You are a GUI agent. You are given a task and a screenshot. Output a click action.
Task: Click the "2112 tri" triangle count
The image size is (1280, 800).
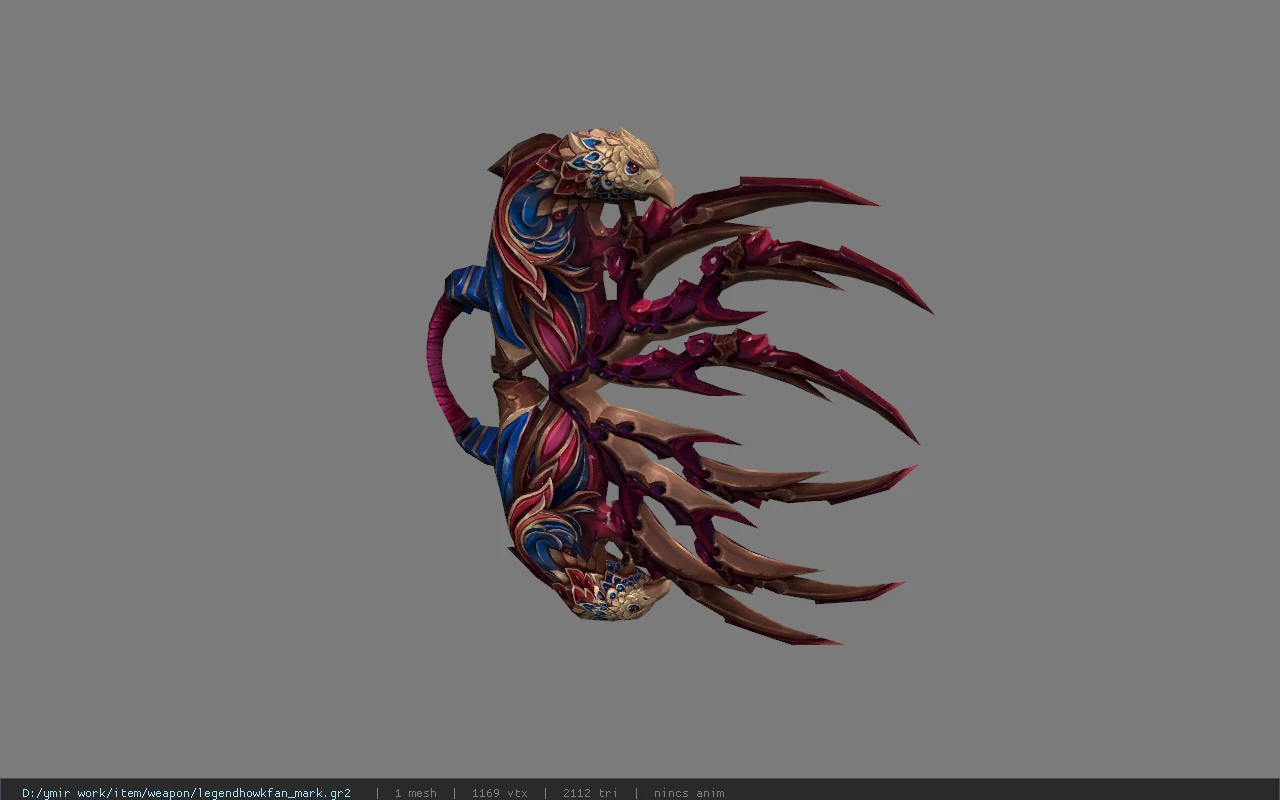tap(590, 793)
